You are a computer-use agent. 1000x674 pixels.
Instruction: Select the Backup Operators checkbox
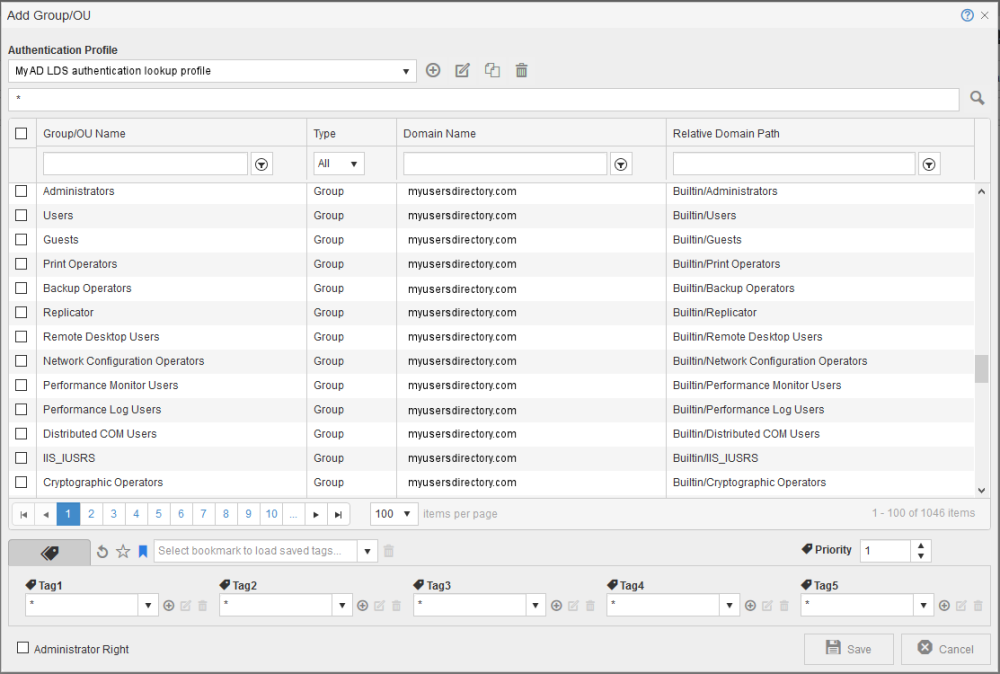(21, 288)
